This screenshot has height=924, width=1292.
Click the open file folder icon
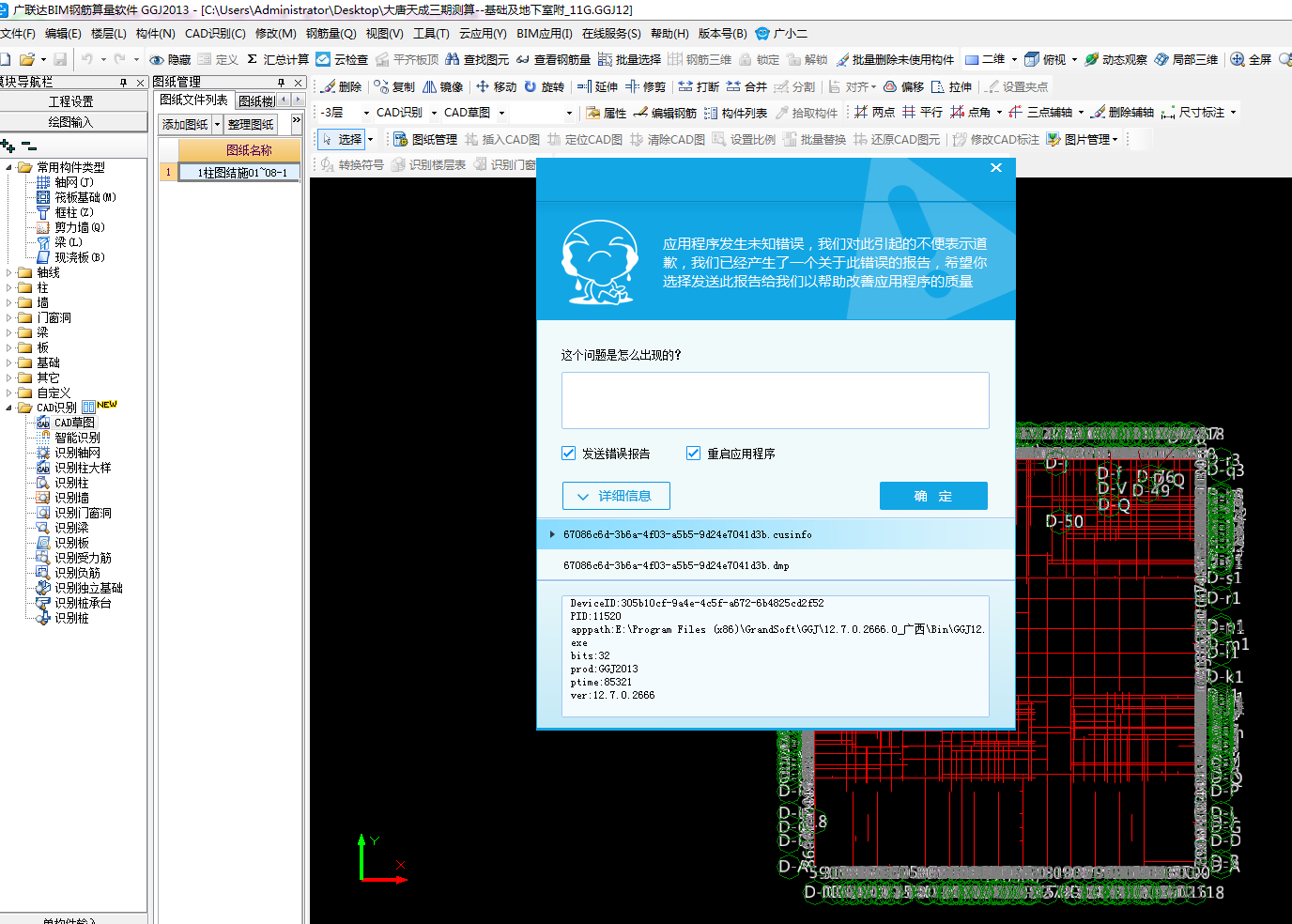[x=27, y=59]
